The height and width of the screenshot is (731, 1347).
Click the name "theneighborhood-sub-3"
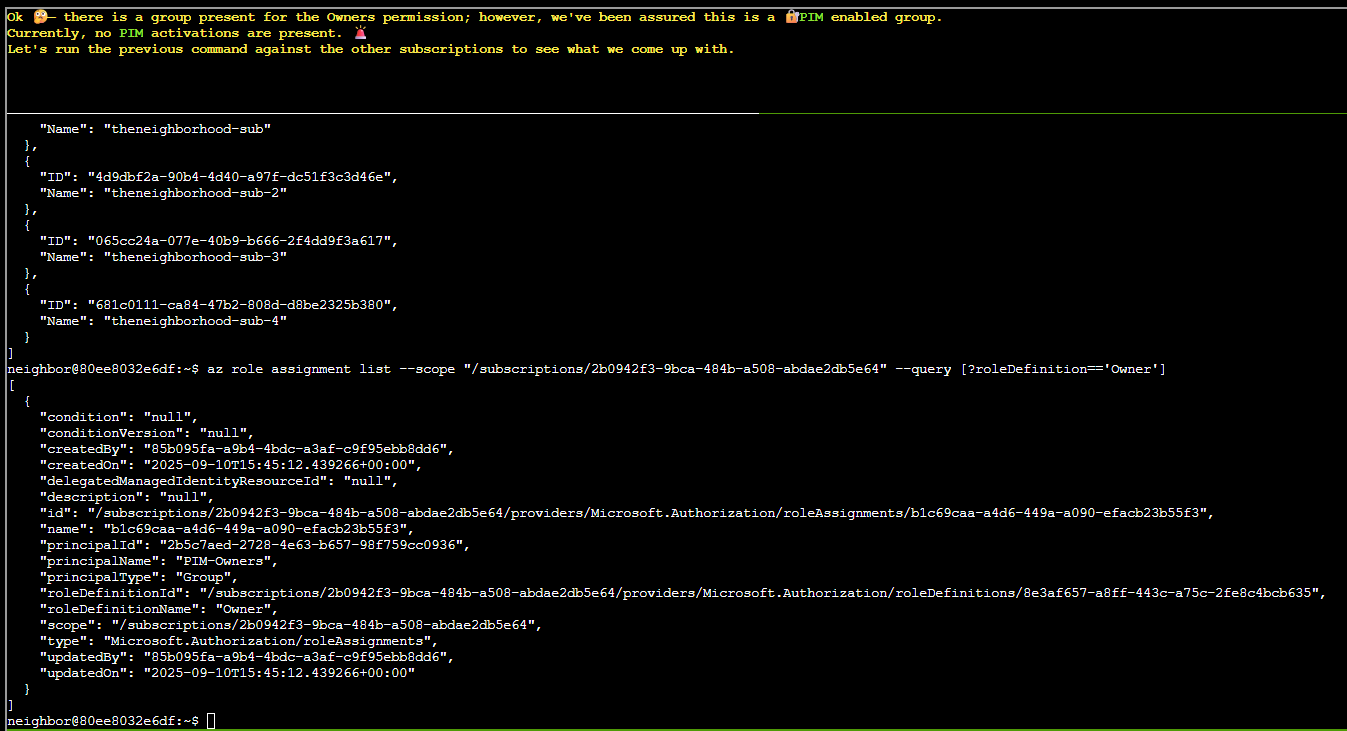click(196, 257)
